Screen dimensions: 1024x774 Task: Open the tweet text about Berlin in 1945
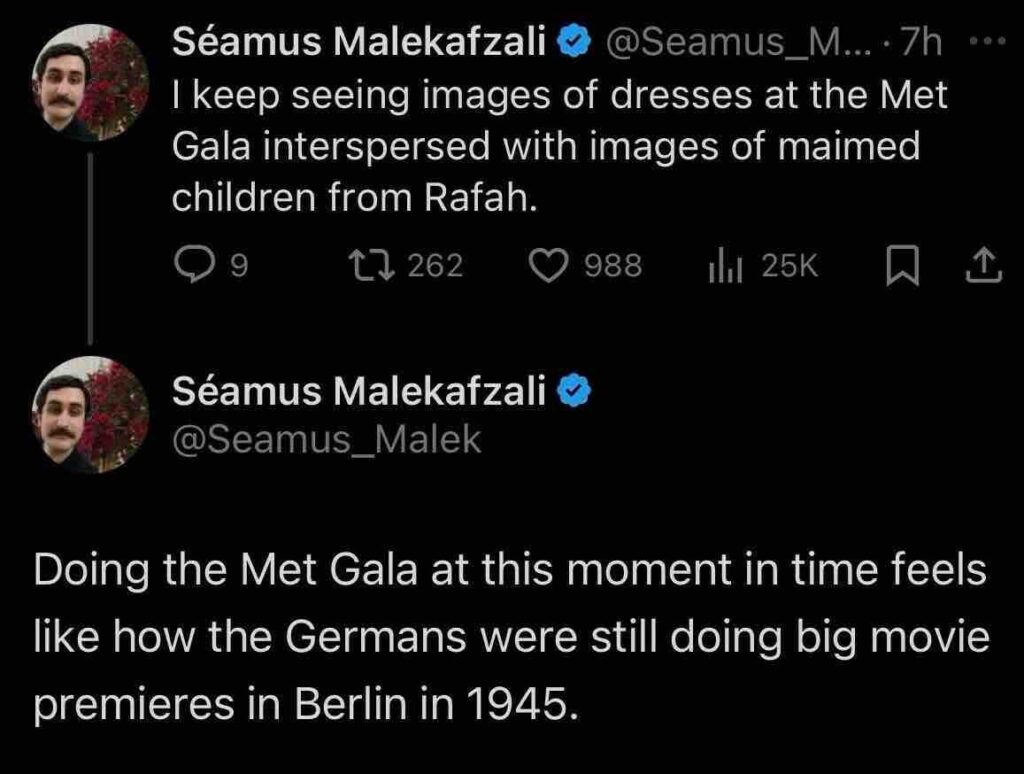click(511, 637)
